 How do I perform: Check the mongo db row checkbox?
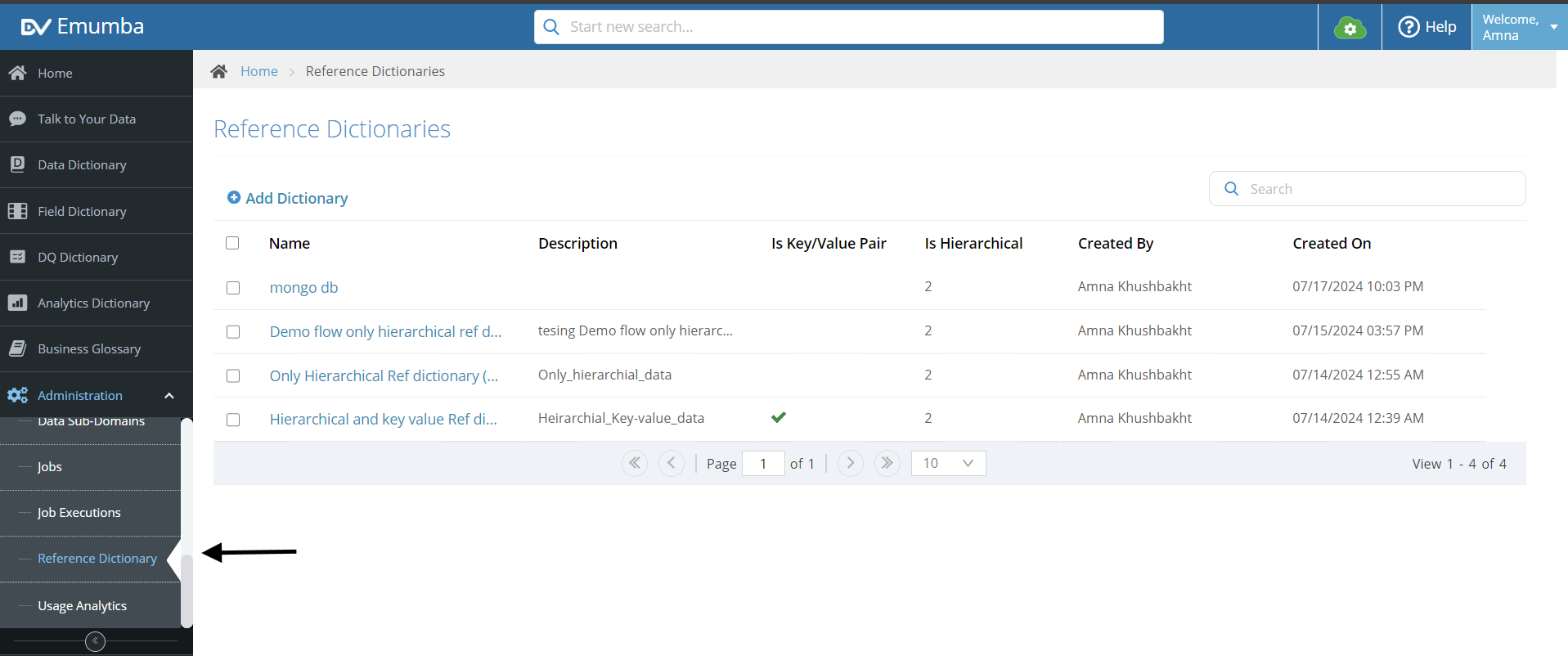[233, 288]
